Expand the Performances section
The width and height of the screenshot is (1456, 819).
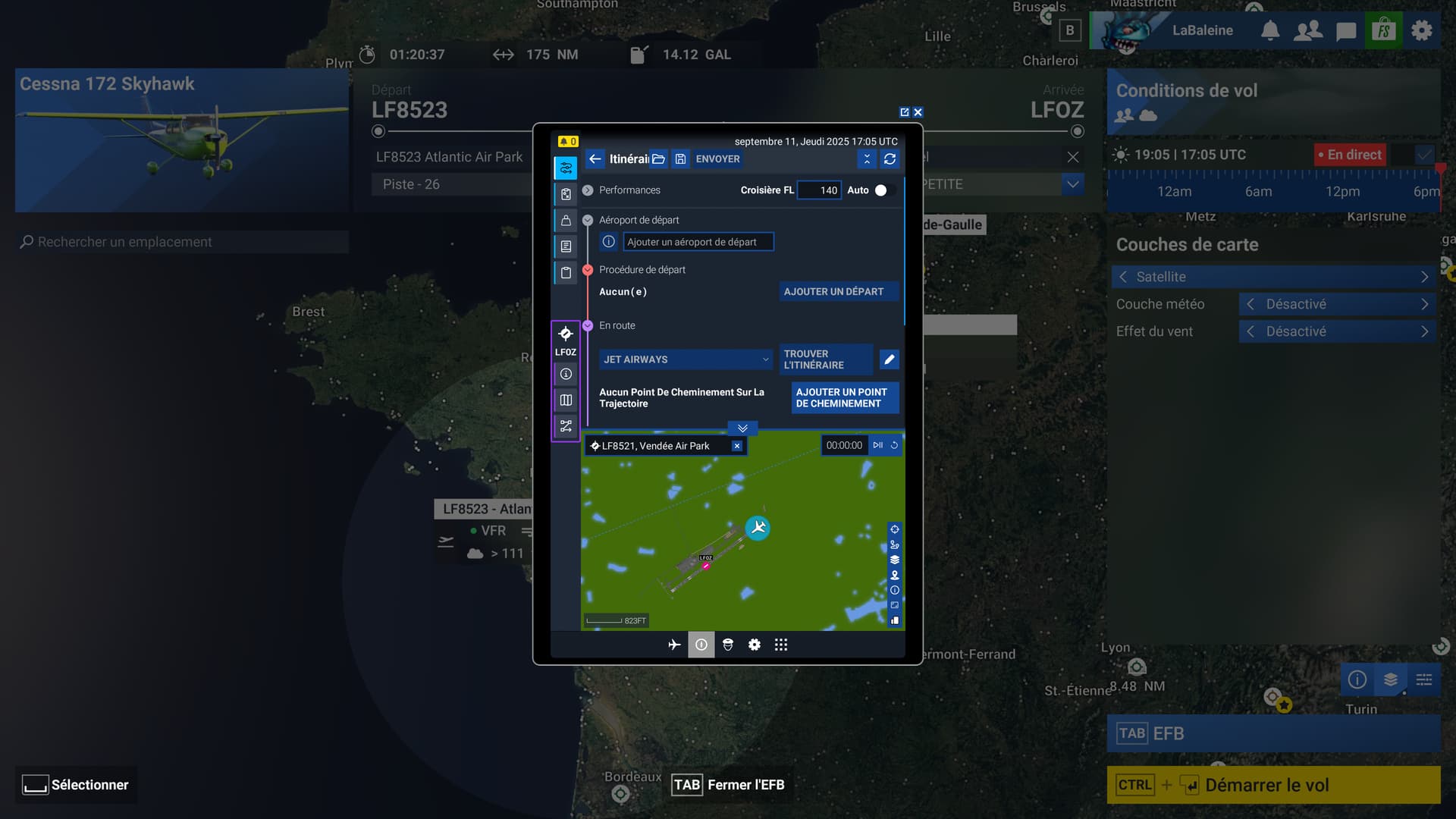tap(588, 190)
